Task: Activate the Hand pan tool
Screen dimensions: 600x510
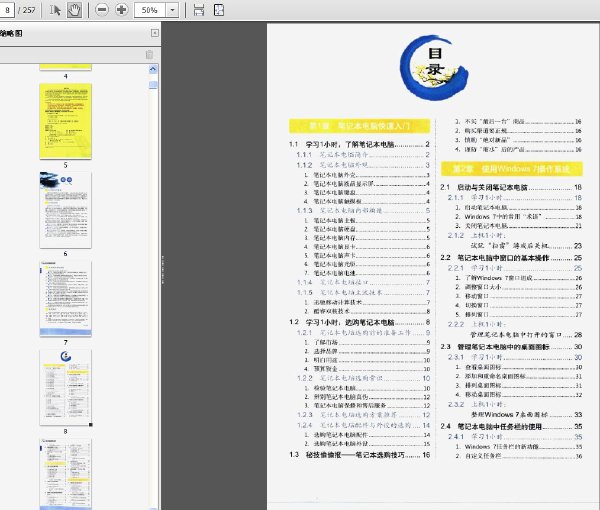Action: pos(74,10)
